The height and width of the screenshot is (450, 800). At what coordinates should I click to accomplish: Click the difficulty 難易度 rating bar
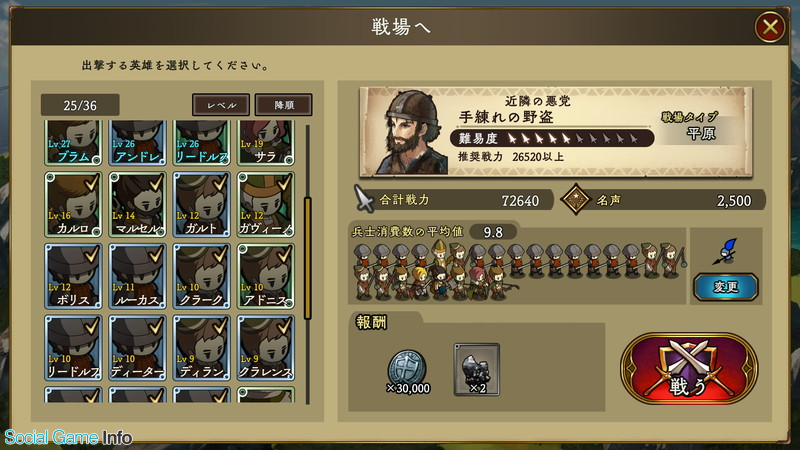click(552, 138)
